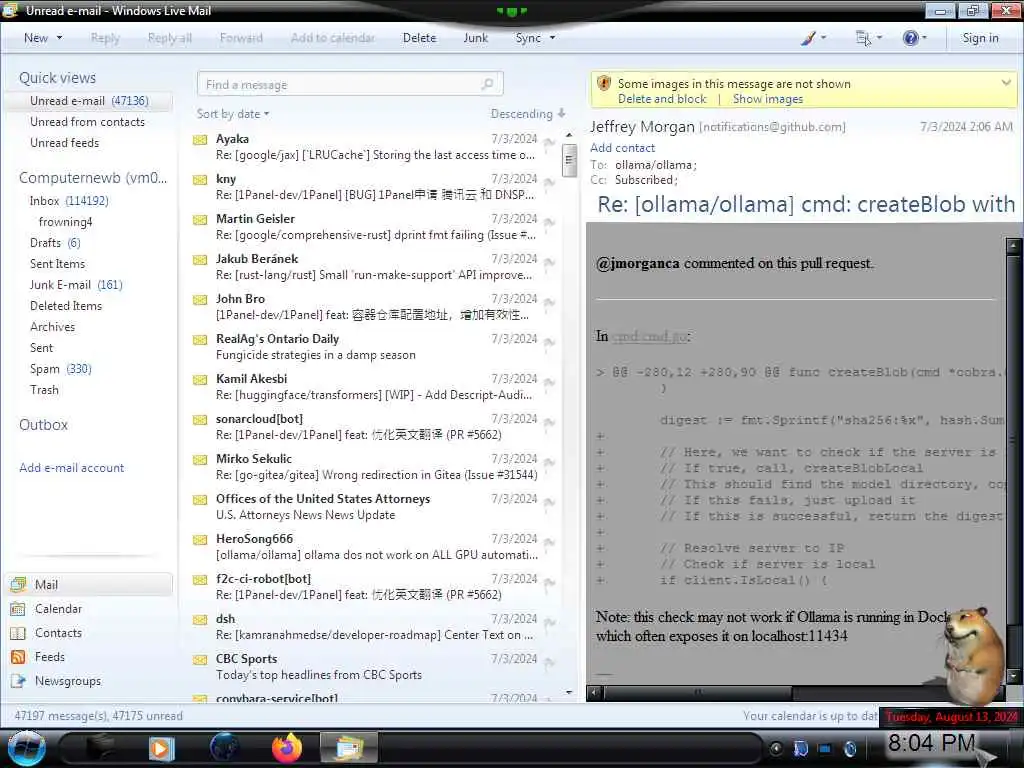Open the globe browser taskbar icon
The width and height of the screenshot is (1024, 768).
pyautogui.click(x=224, y=748)
